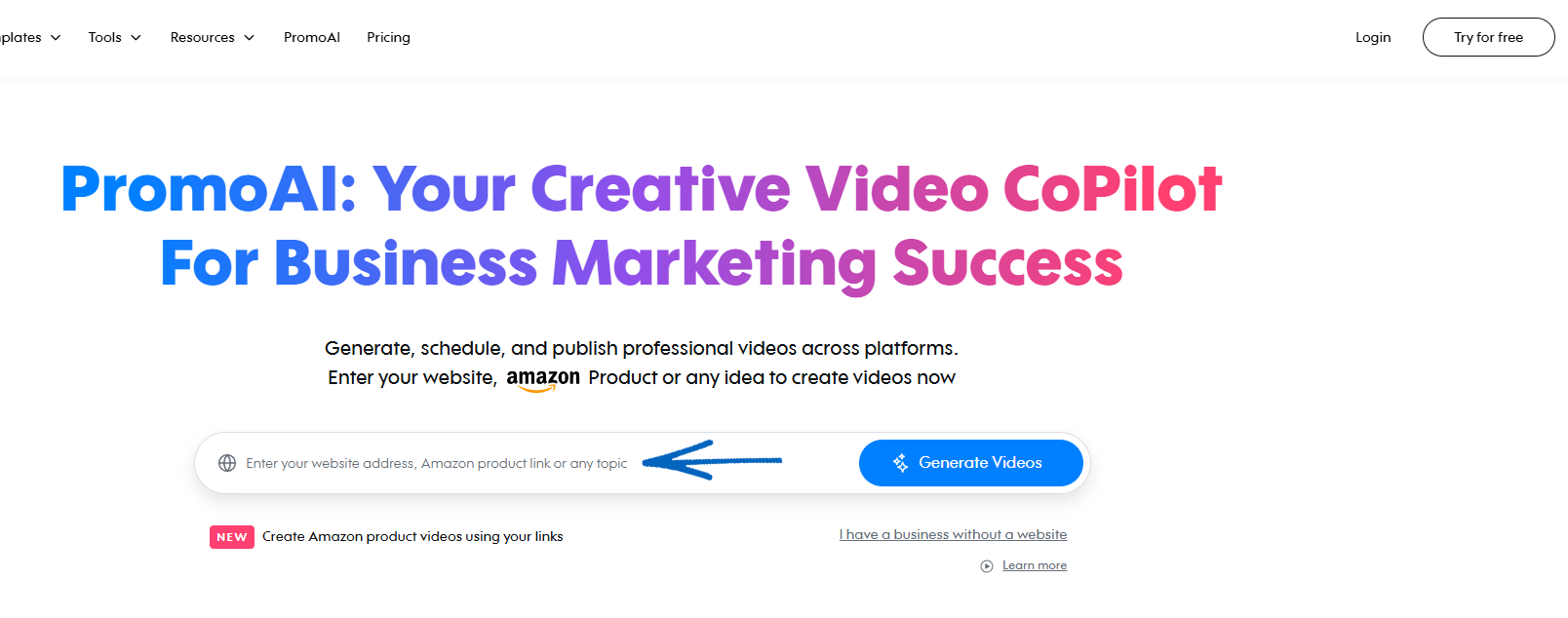Click the Generate Videos button
The width and height of the screenshot is (1568, 618).
(971, 463)
